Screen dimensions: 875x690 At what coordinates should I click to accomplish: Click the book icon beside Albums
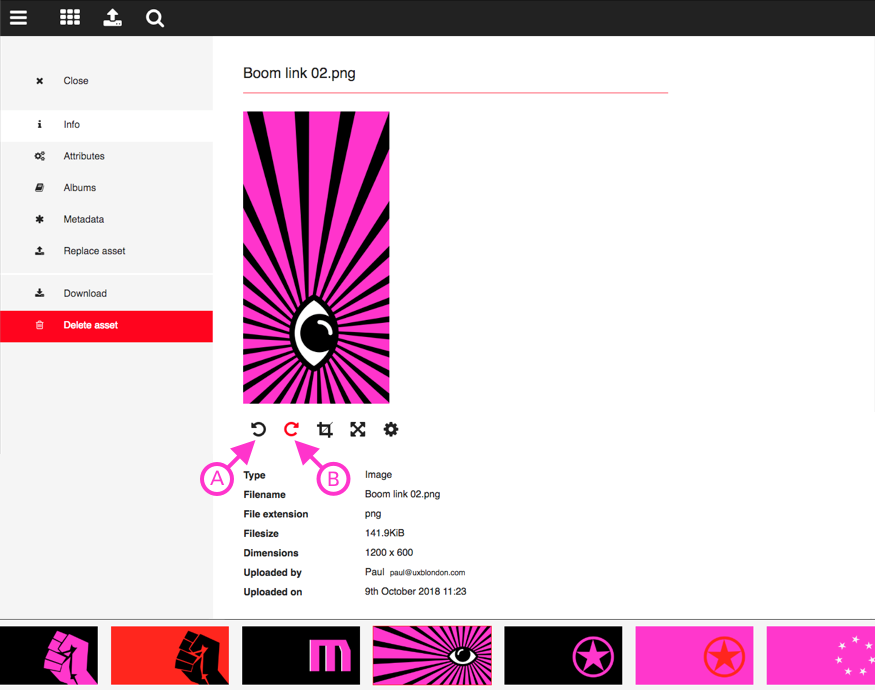click(40, 188)
